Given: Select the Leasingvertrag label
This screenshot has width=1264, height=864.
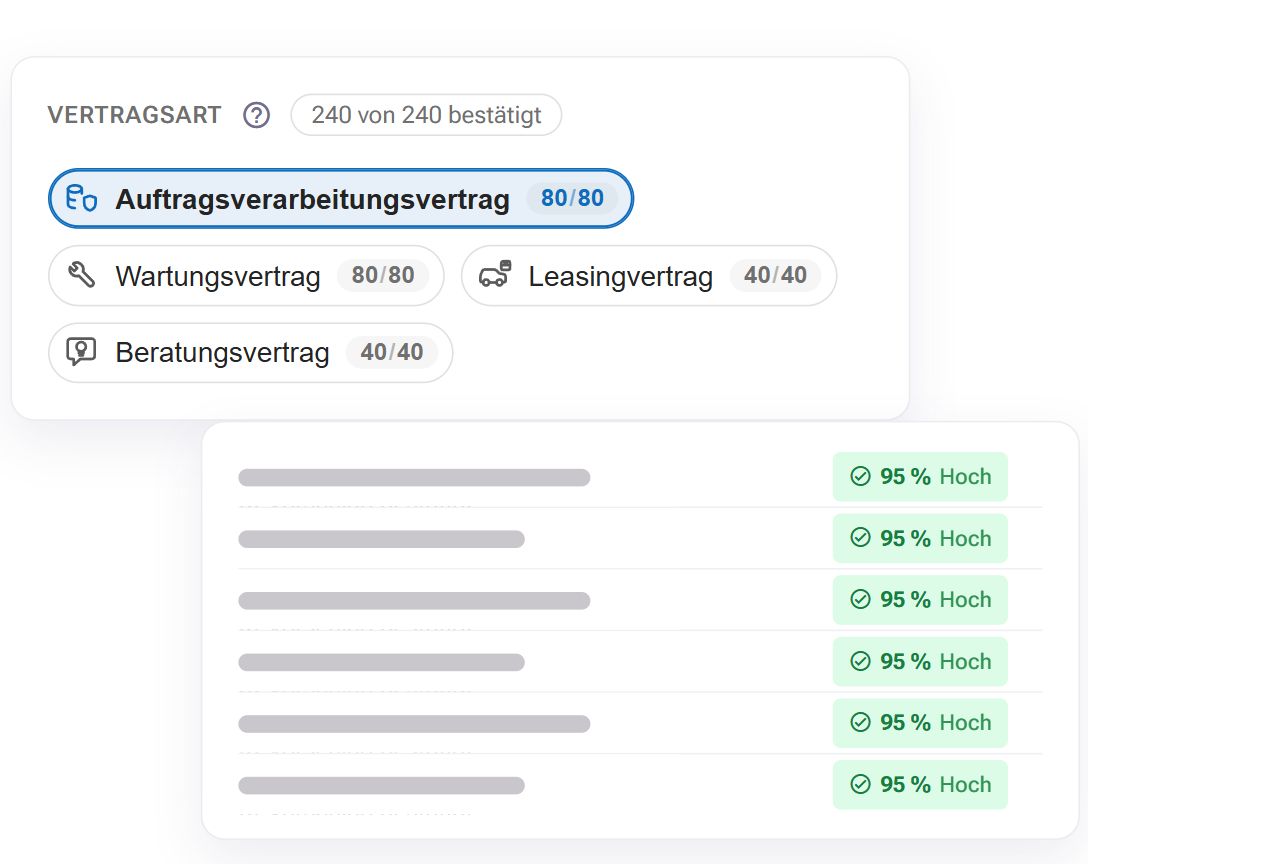Looking at the screenshot, I should (621, 276).
